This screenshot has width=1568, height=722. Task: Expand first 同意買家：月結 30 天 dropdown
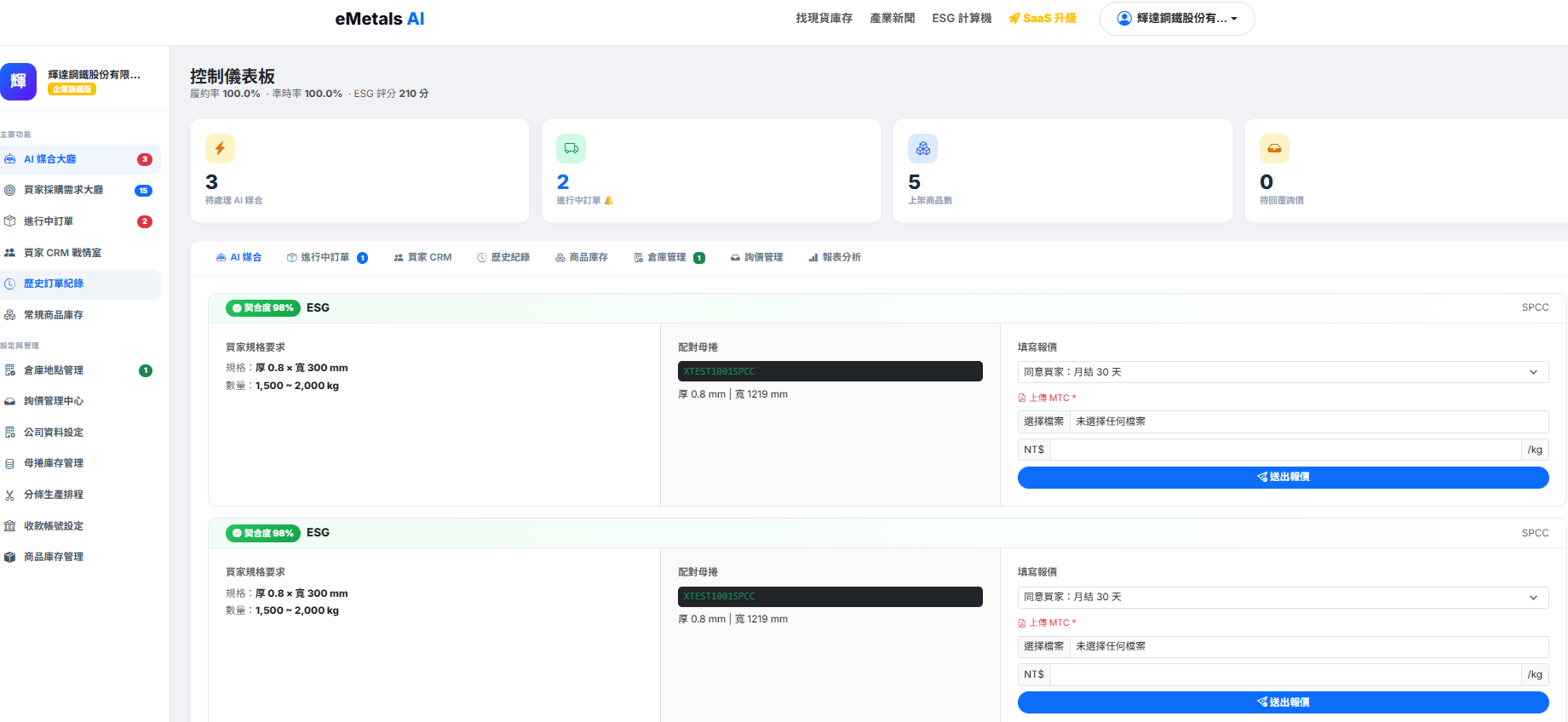[1283, 372]
